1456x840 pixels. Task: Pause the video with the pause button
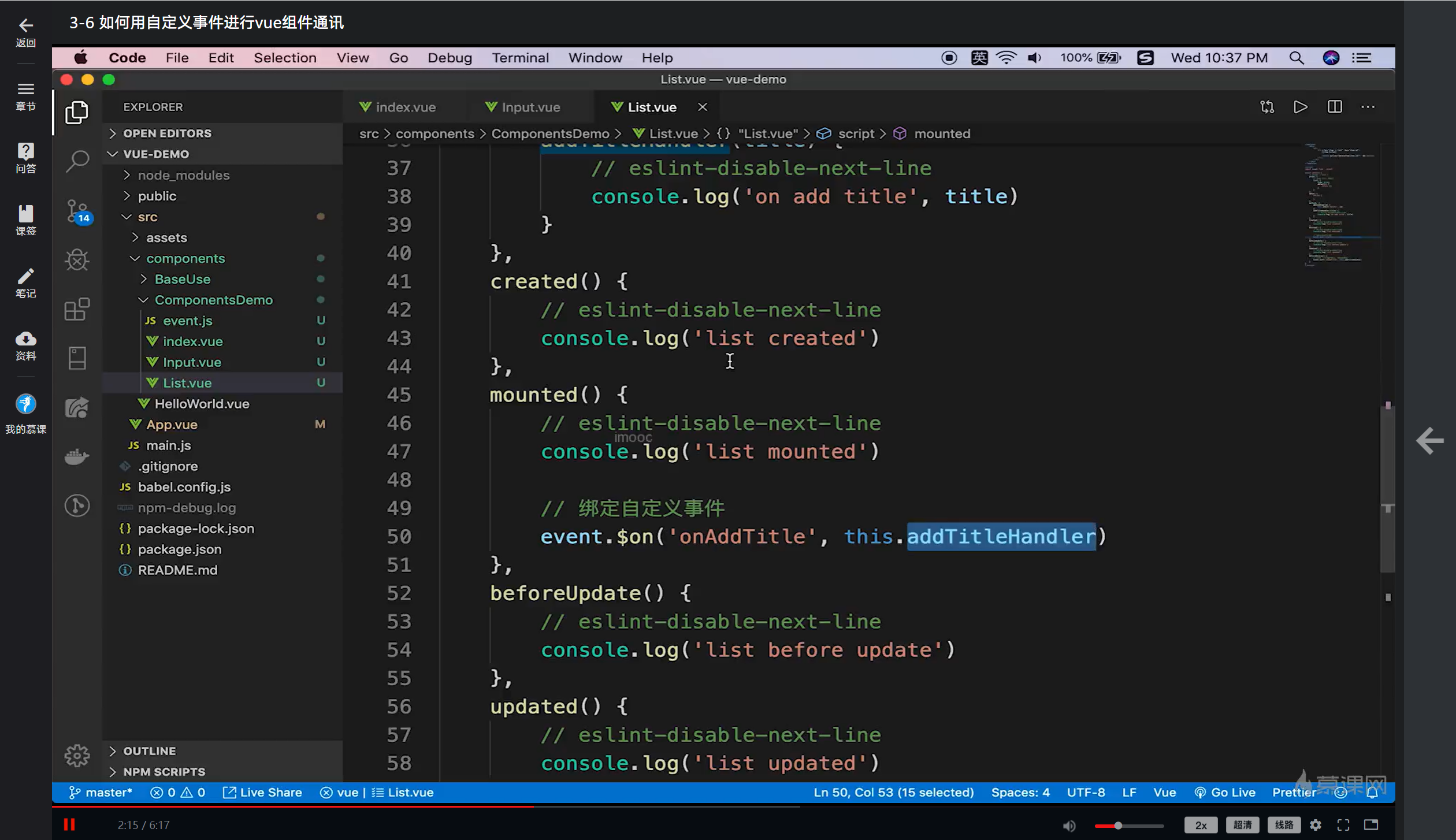click(69, 824)
